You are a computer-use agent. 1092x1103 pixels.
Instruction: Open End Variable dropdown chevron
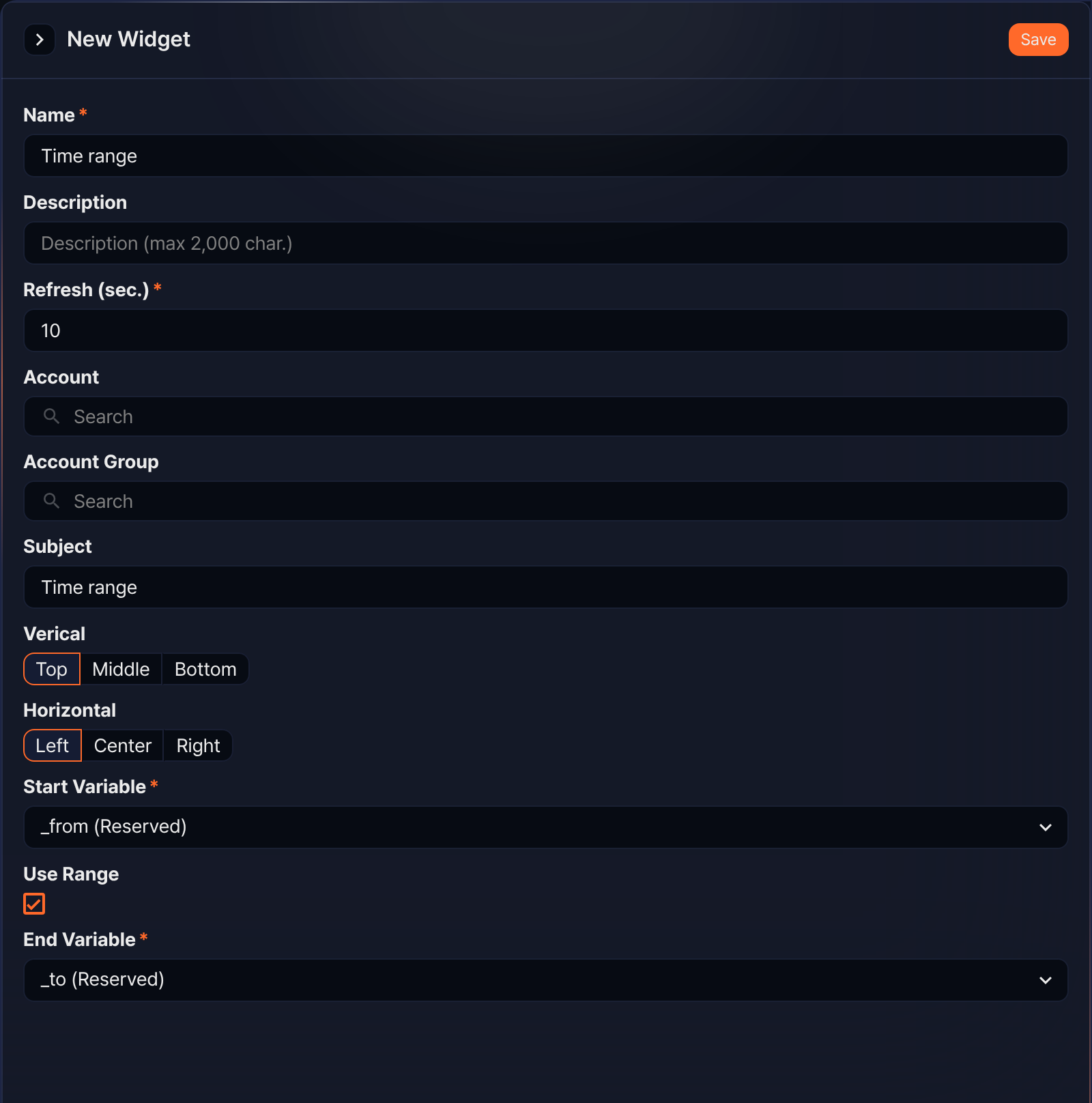tap(1045, 980)
